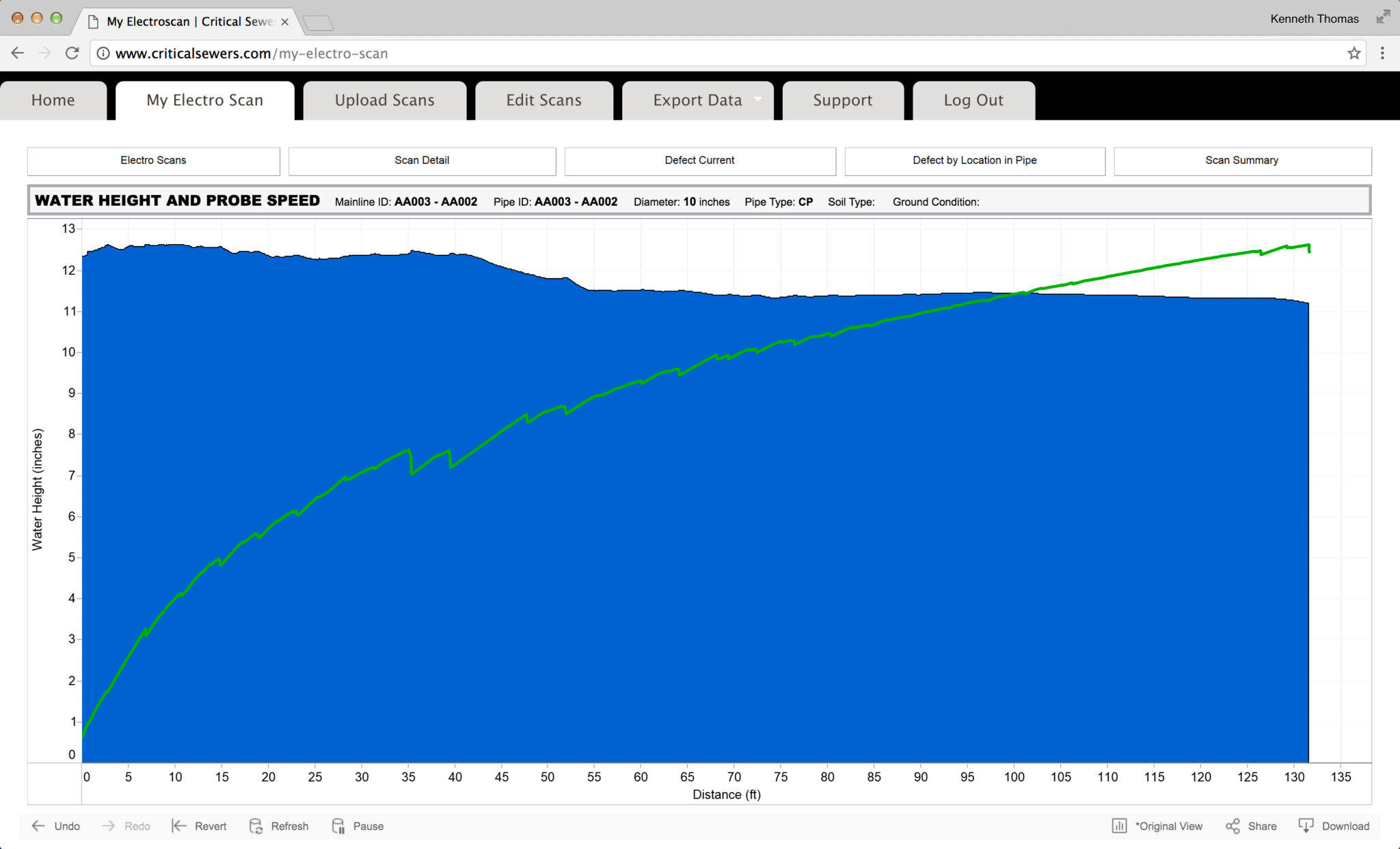Switch to the Upload Scans tab
The width and height of the screenshot is (1400, 849).
click(384, 100)
